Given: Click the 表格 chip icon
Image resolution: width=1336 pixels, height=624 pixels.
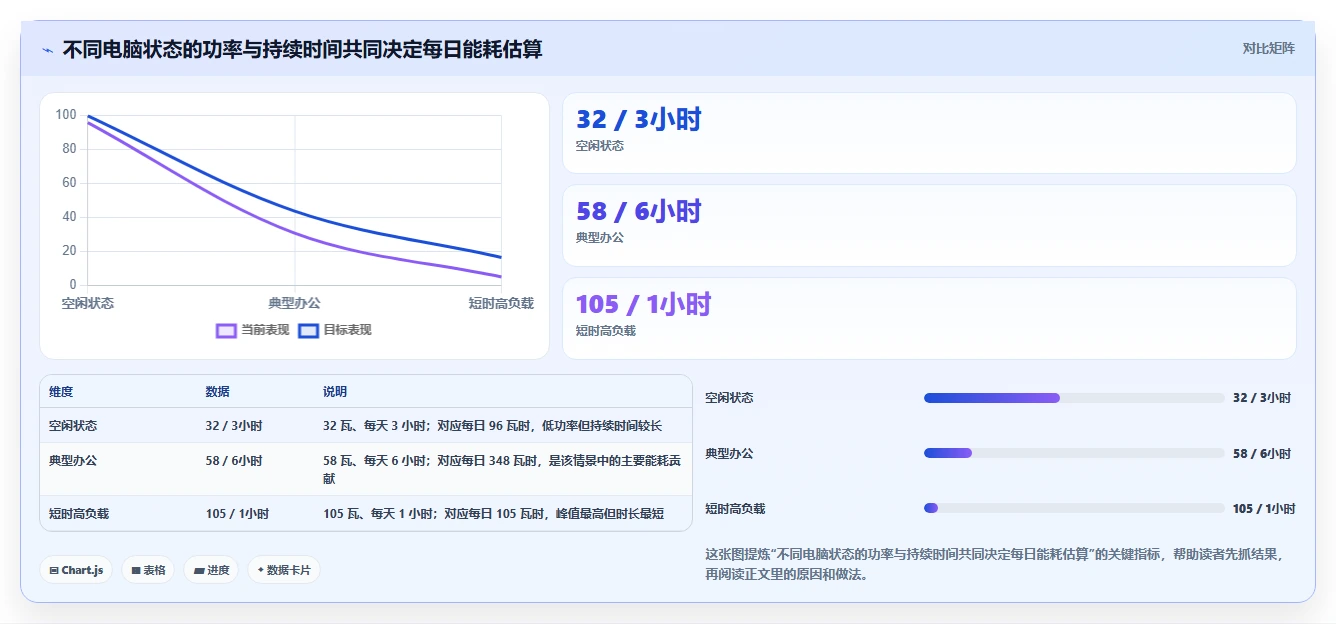Looking at the screenshot, I should (136, 570).
